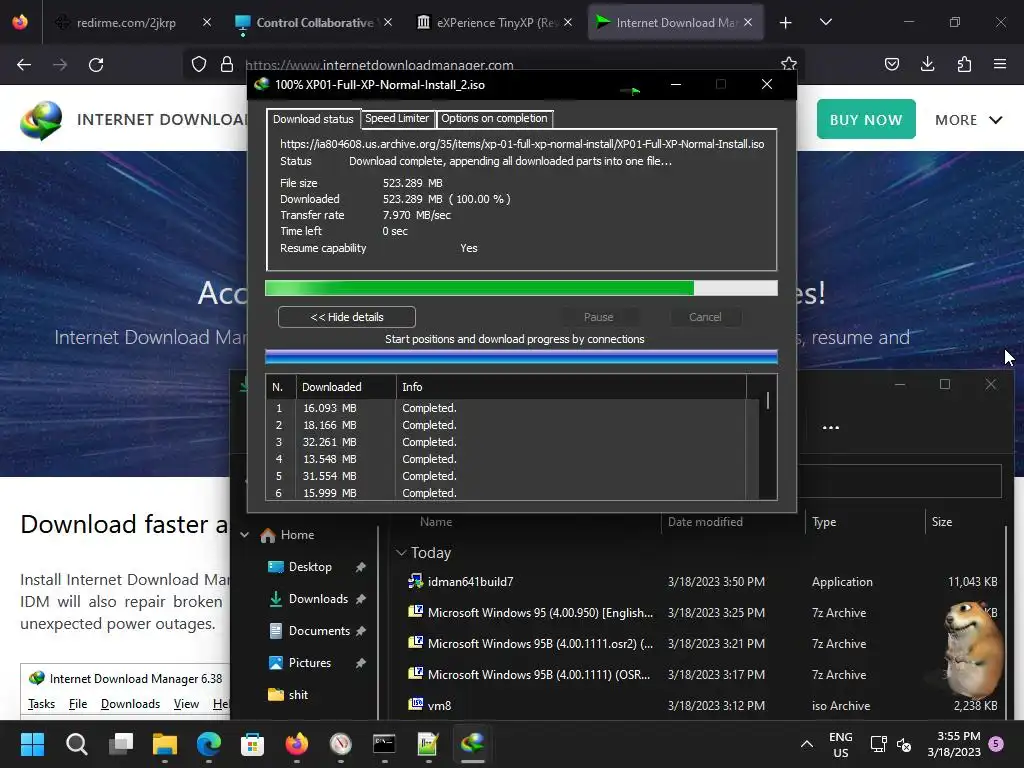
Task: Click the Downloaded column header in connections list
Action: click(x=346, y=387)
